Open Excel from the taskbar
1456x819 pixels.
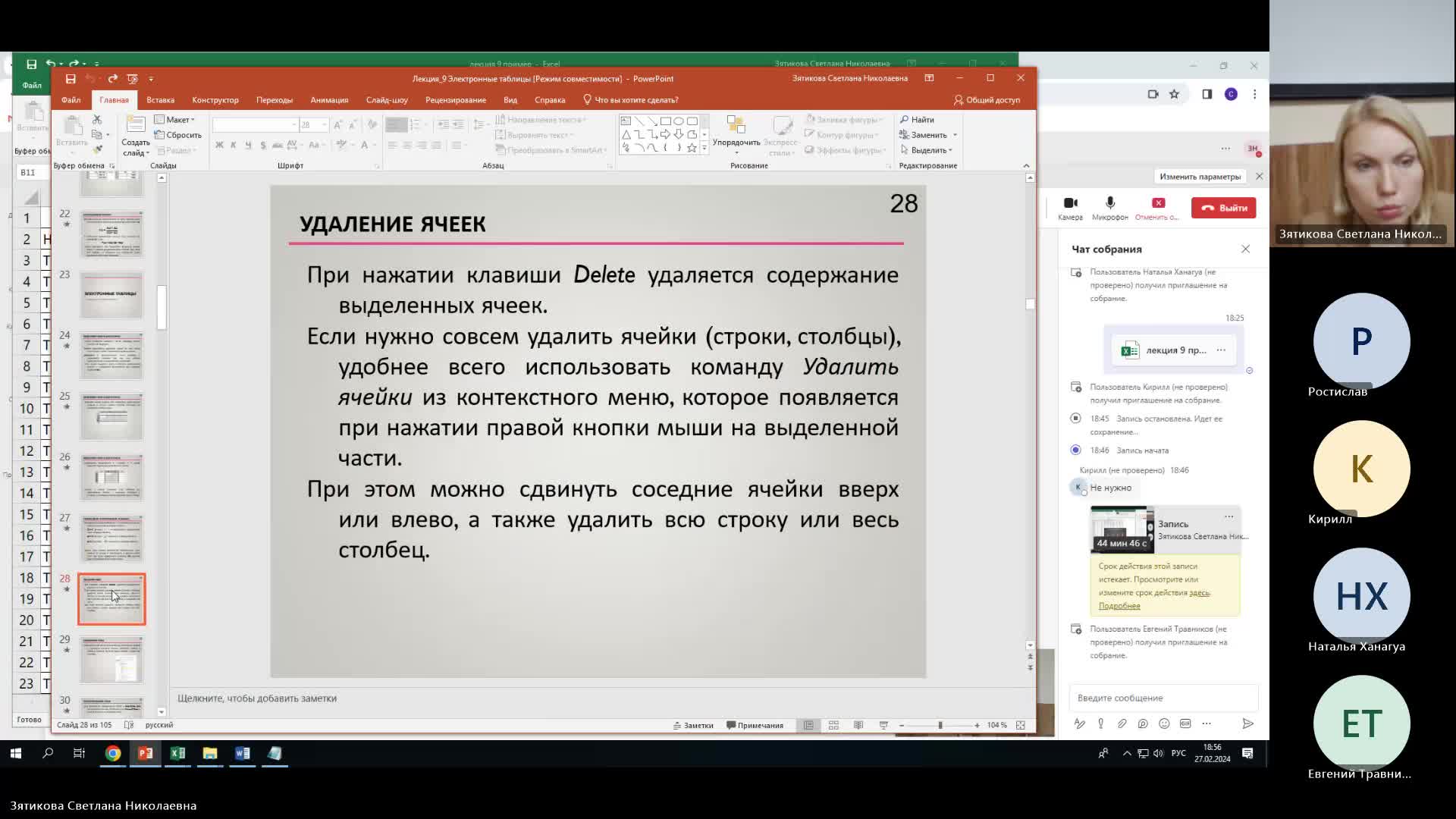coord(177,753)
